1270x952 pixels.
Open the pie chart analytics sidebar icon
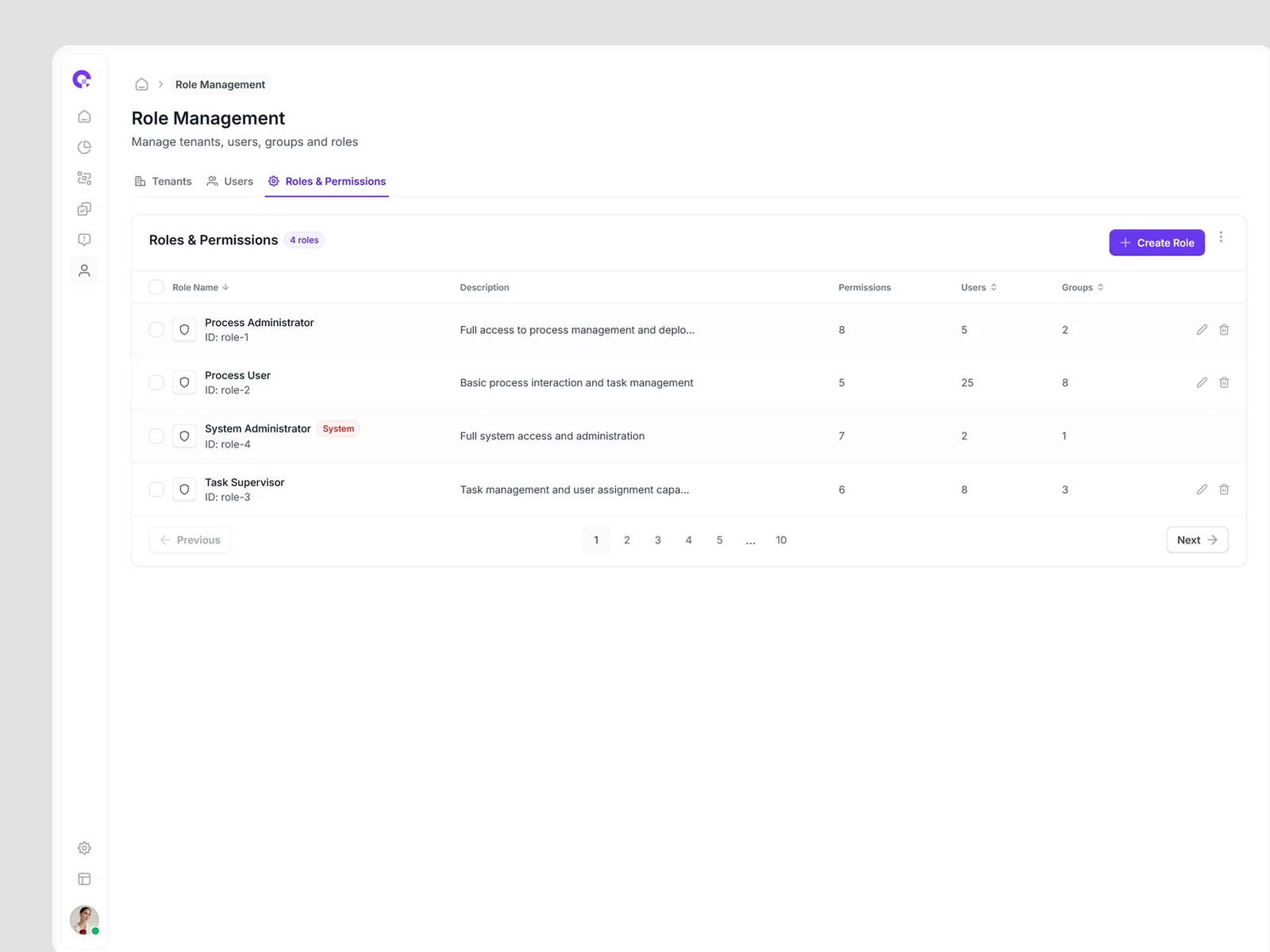tap(84, 148)
